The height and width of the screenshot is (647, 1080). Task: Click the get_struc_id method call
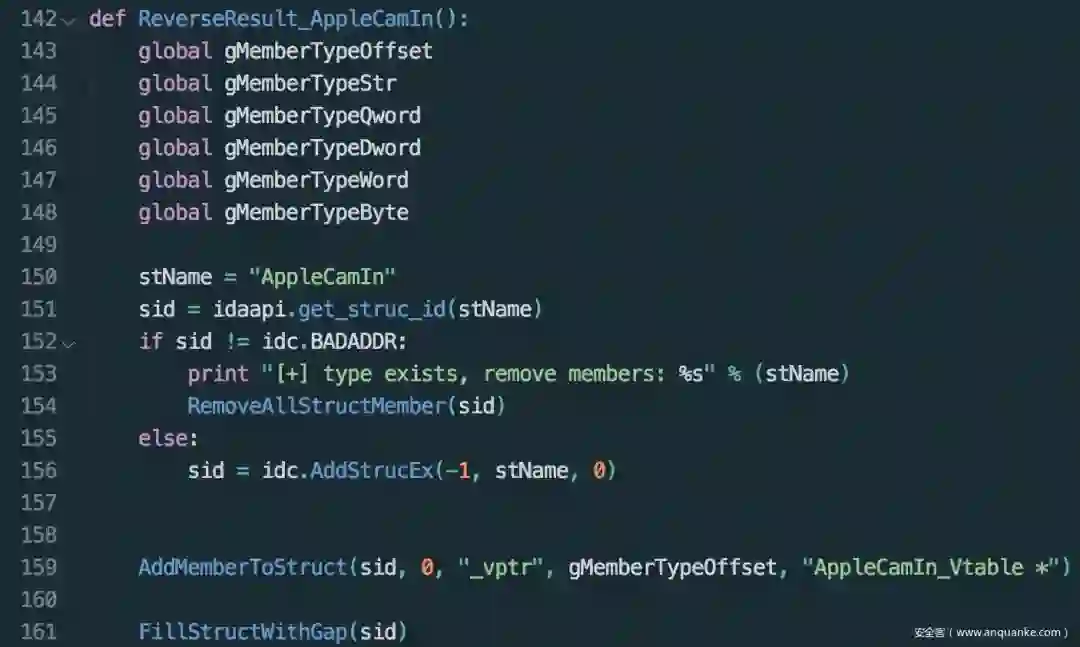[x=372, y=309]
